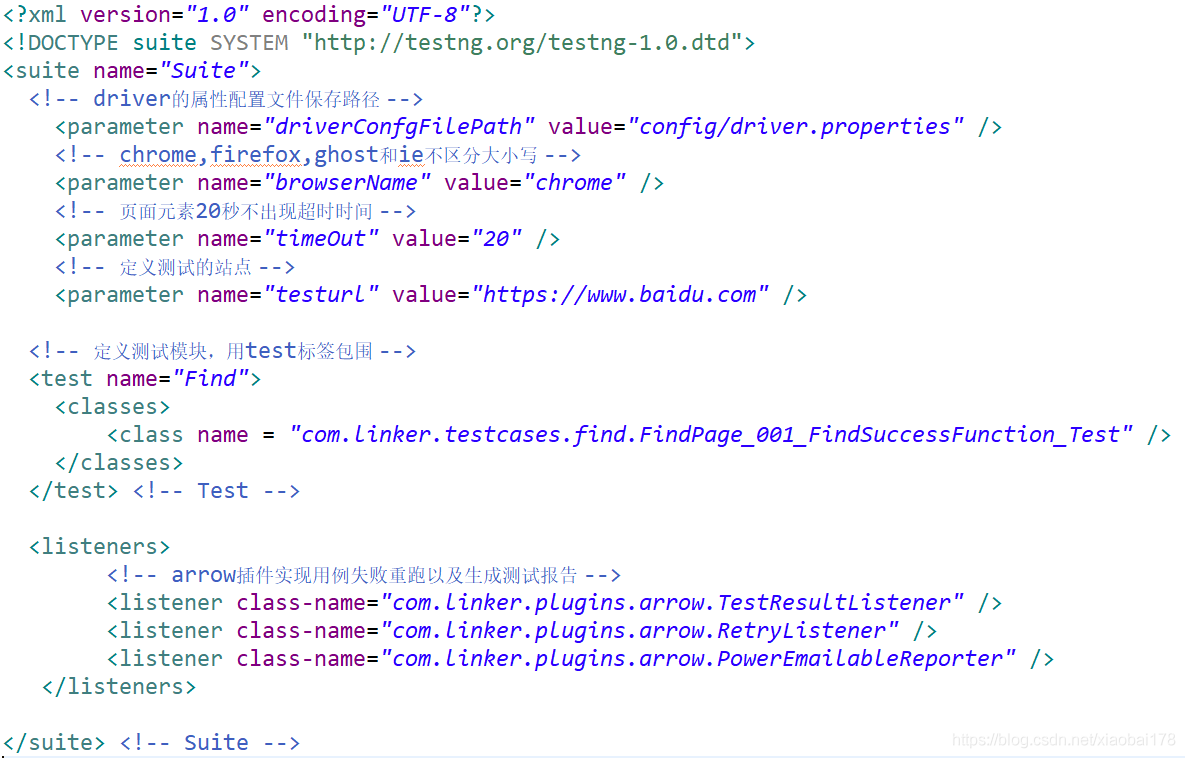Click the "driverConfgFilePath" parameter name
The image size is (1185, 758).
(x=399, y=126)
